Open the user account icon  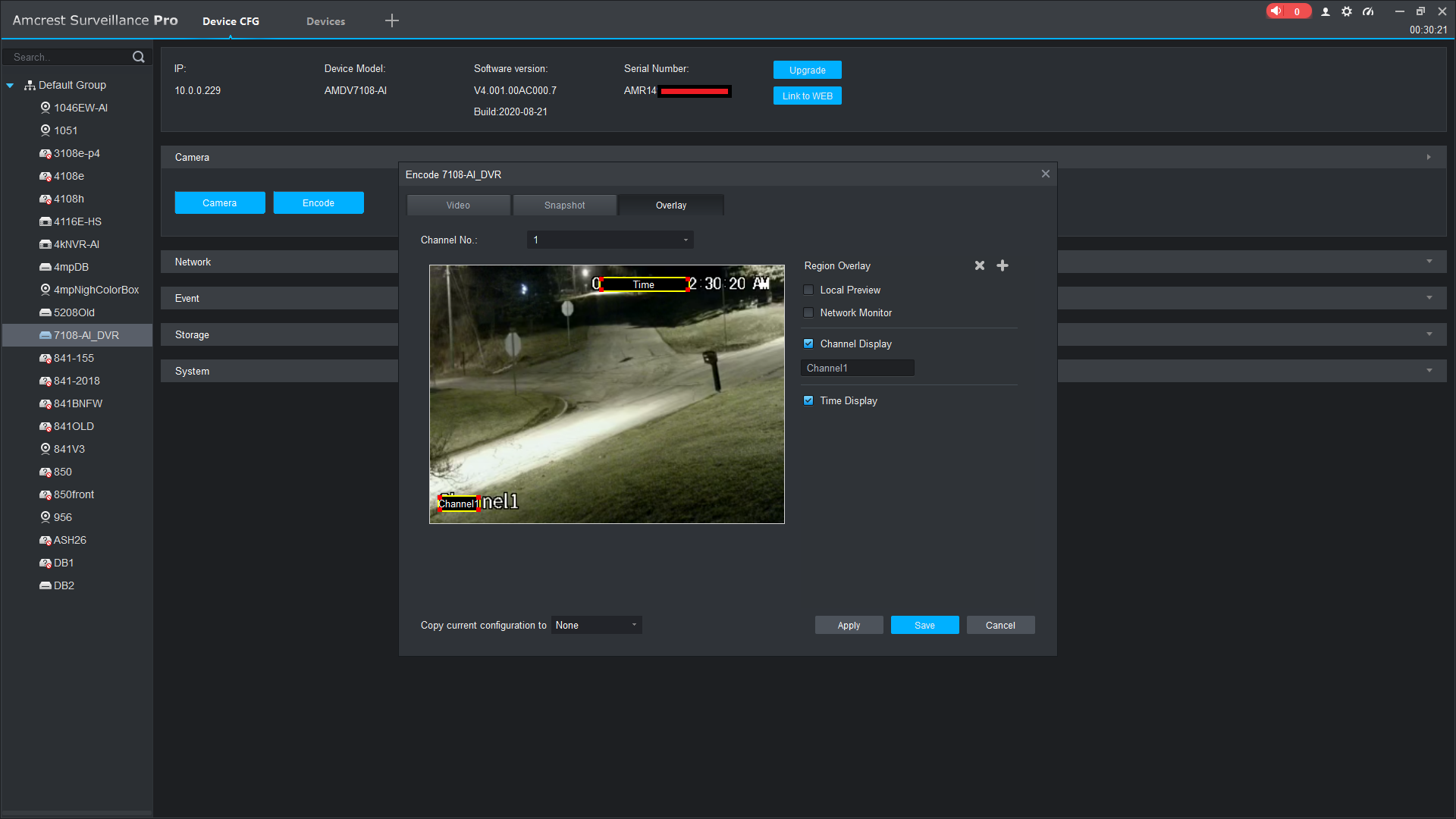pyautogui.click(x=1326, y=11)
